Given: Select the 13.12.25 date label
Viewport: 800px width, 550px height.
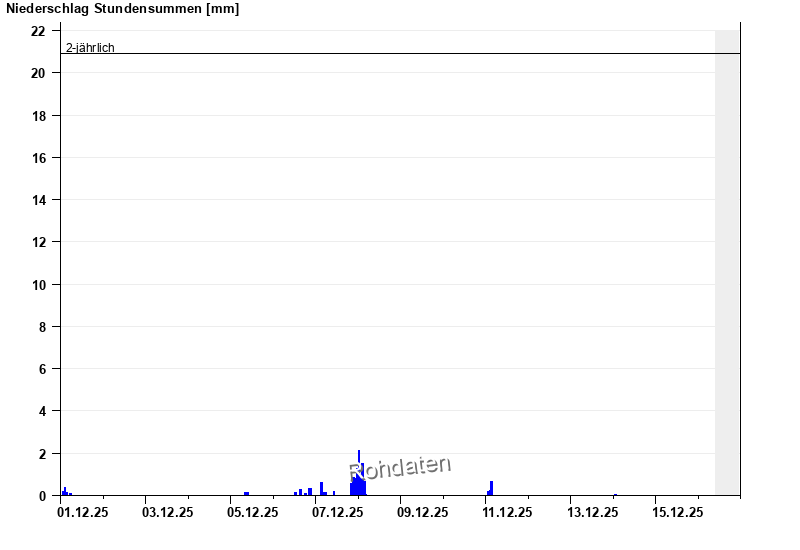Looking at the screenshot, I should [592, 513].
